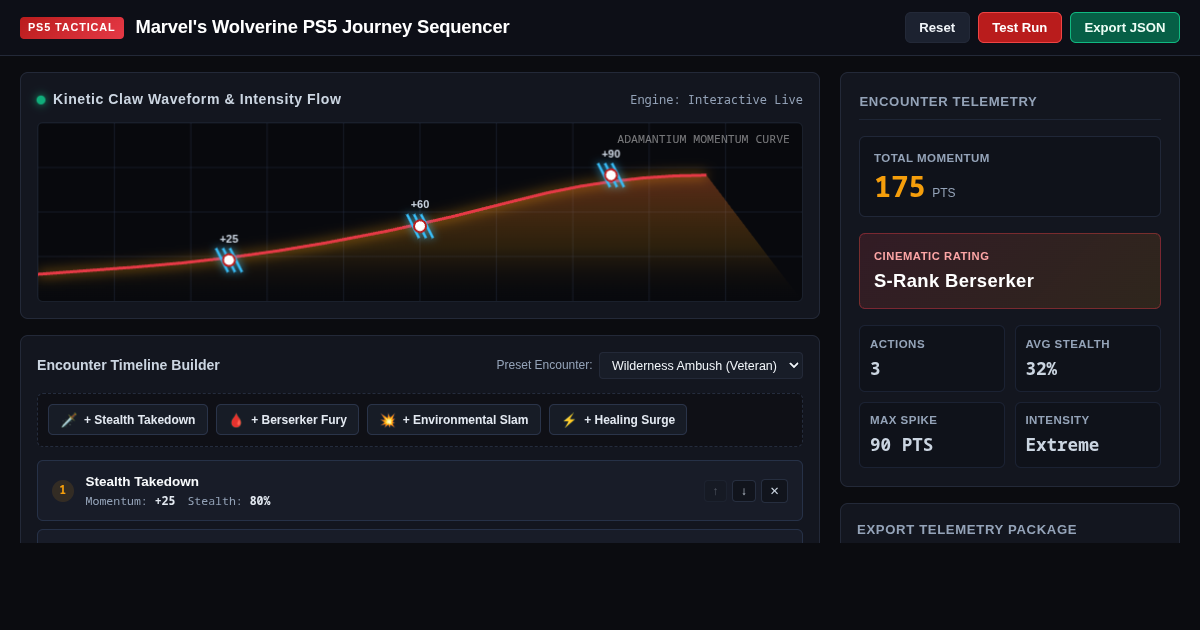The width and height of the screenshot is (1200, 630).
Task: Click the S-Rank Berserker cinematic rating card
Action: (1010, 271)
